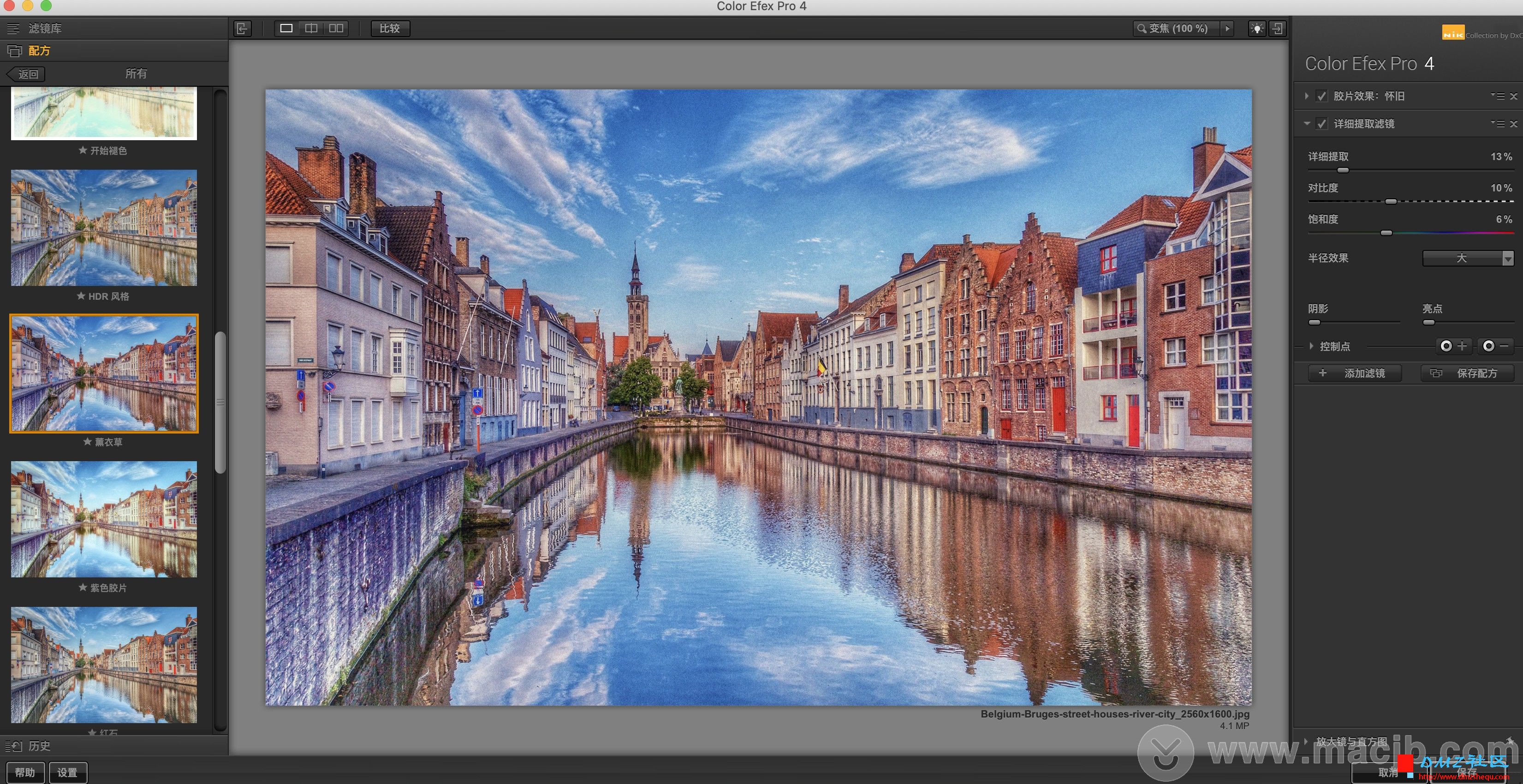
Task: Select the HDR 风格 recipe thumbnail
Action: point(104,228)
